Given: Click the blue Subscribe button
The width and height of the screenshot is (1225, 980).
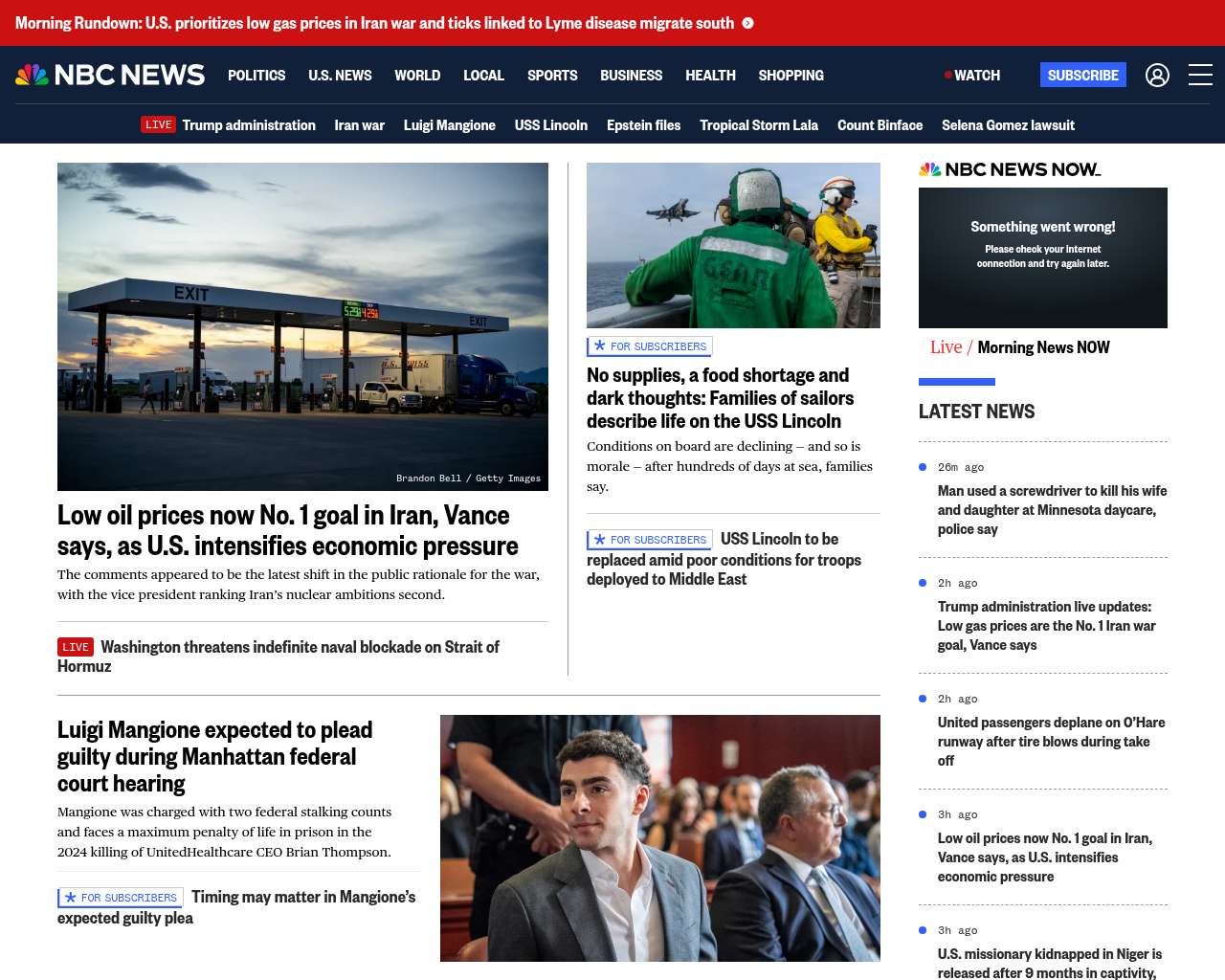Looking at the screenshot, I should (1083, 75).
